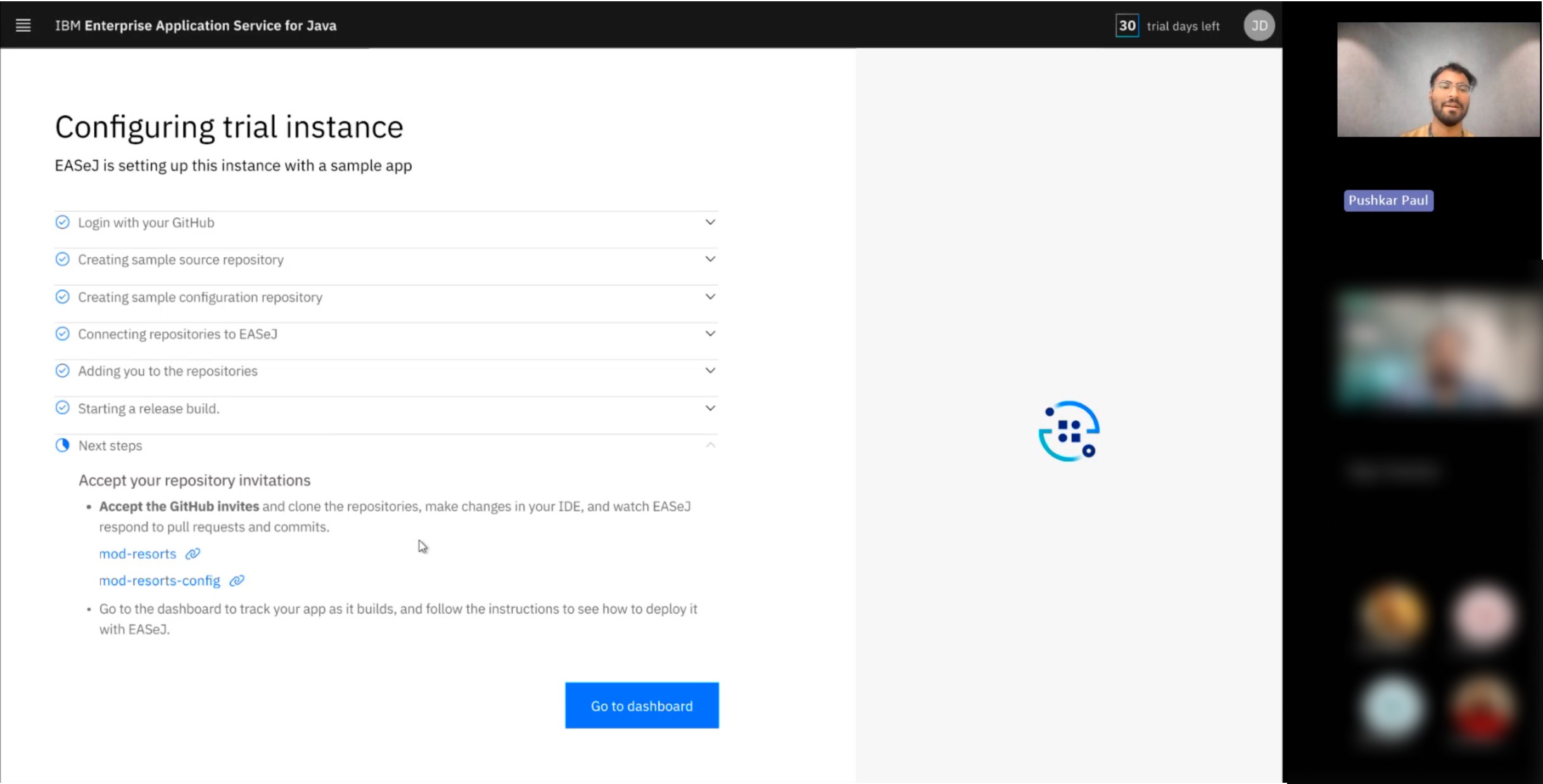Expand Adding you to the repositories

coord(710,370)
